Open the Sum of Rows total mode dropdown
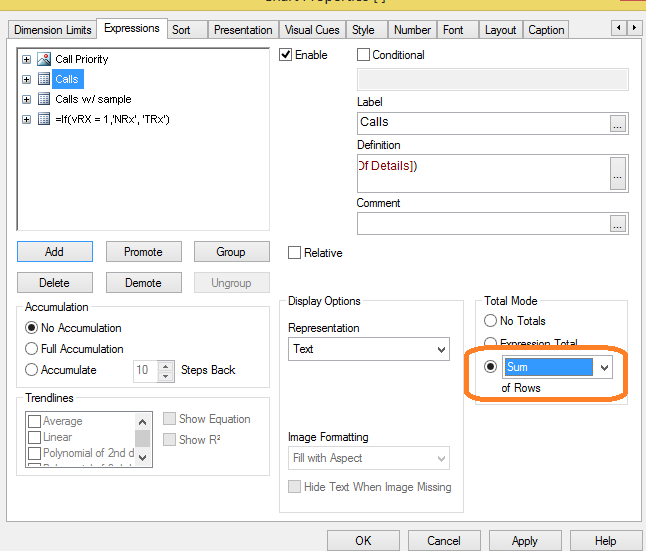646x551 pixels. pos(603,368)
